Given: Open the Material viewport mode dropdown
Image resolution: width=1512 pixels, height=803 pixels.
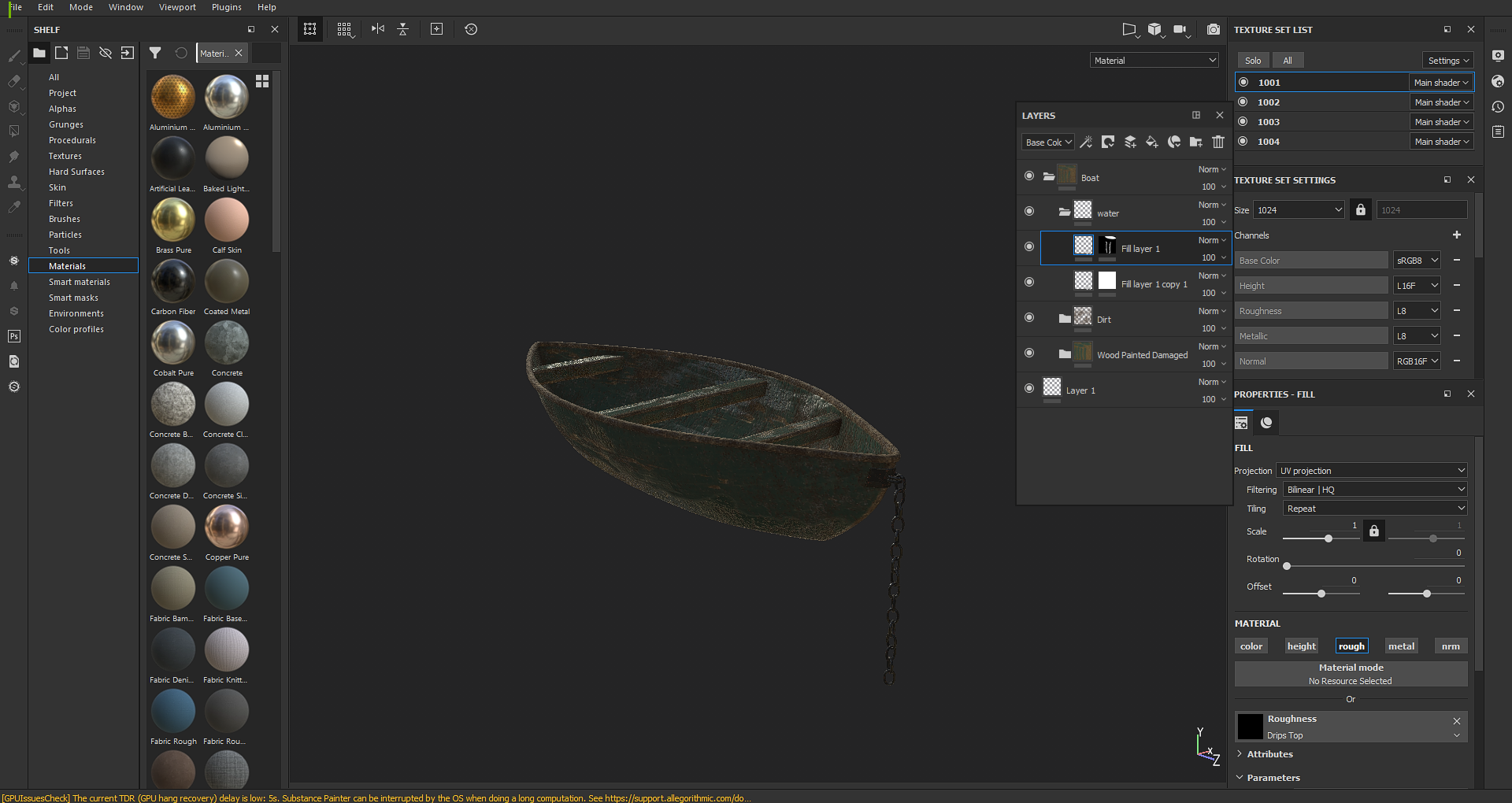Looking at the screenshot, I should (x=1155, y=61).
